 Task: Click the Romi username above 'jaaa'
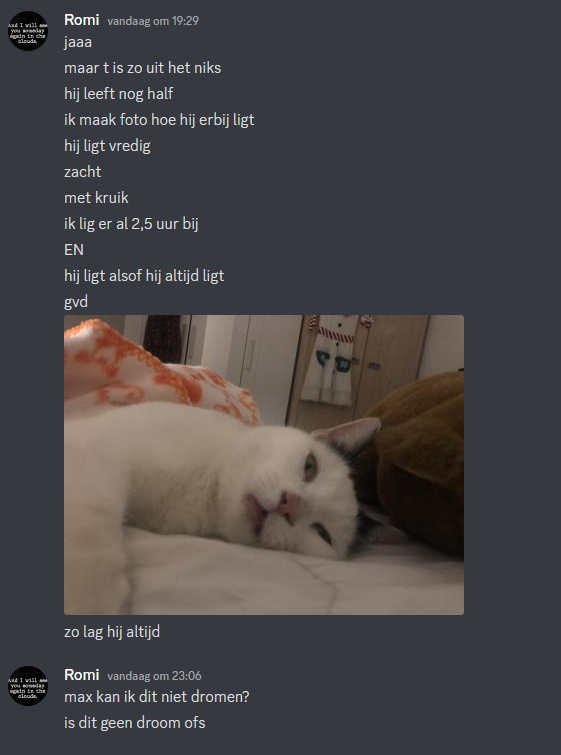[81, 20]
